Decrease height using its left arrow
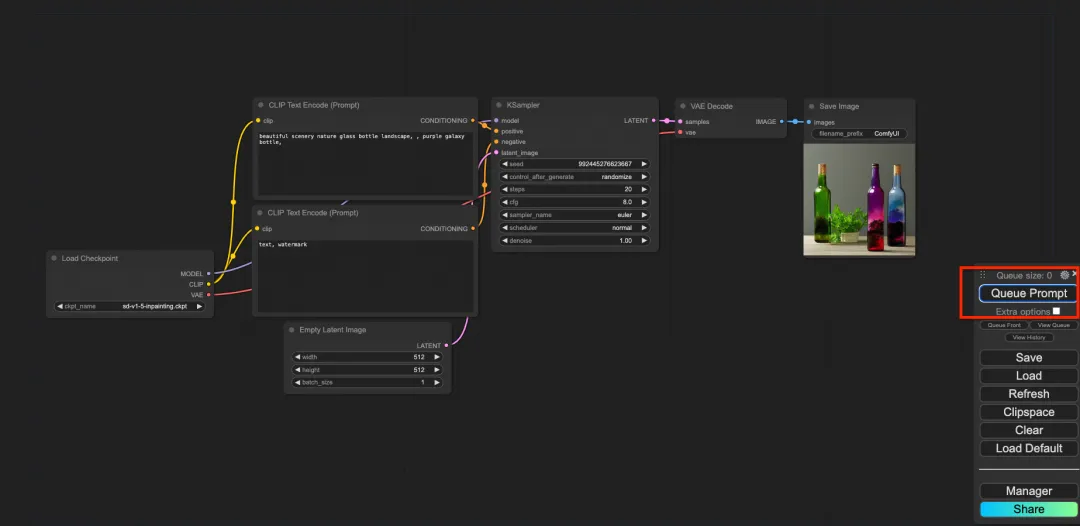Screen dimensions: 1080x526 (x=298, y=370)
